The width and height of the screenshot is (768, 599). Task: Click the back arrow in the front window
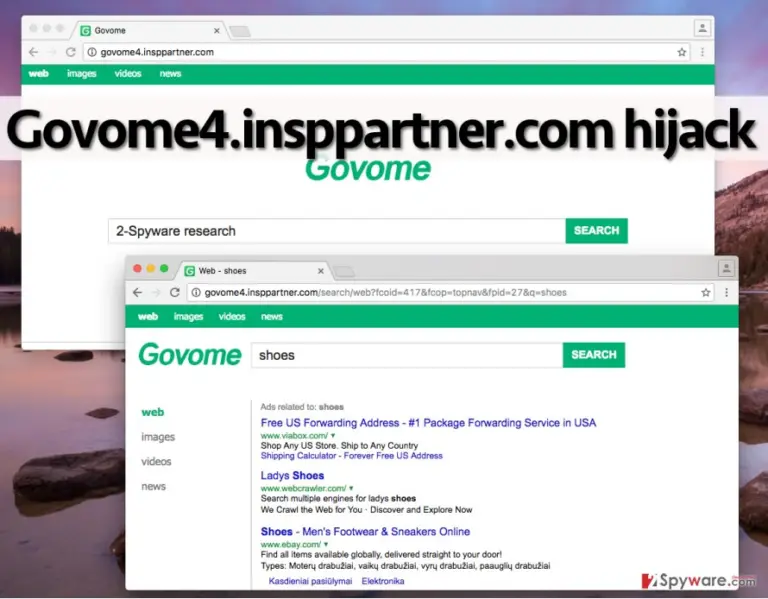click(x=137, y=292)
